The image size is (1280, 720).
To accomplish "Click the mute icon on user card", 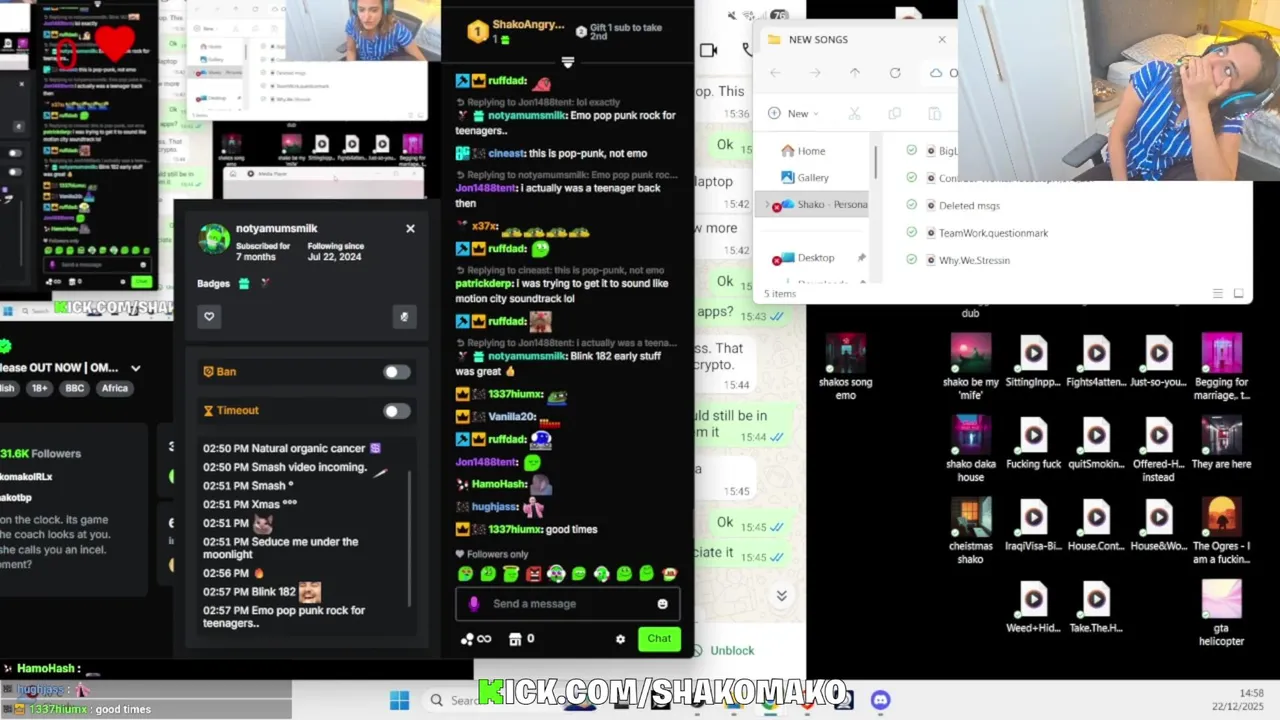I will click(x=404, y=316).
